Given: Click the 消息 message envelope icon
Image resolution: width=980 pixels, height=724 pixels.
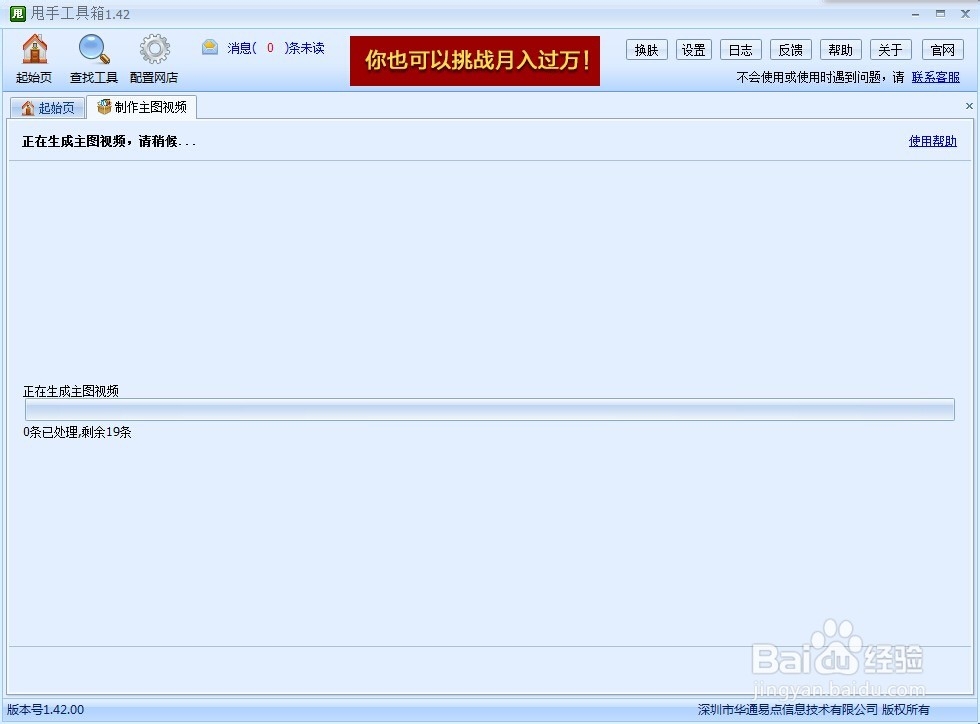Looking at the screenshot, I should coord(210,46).
